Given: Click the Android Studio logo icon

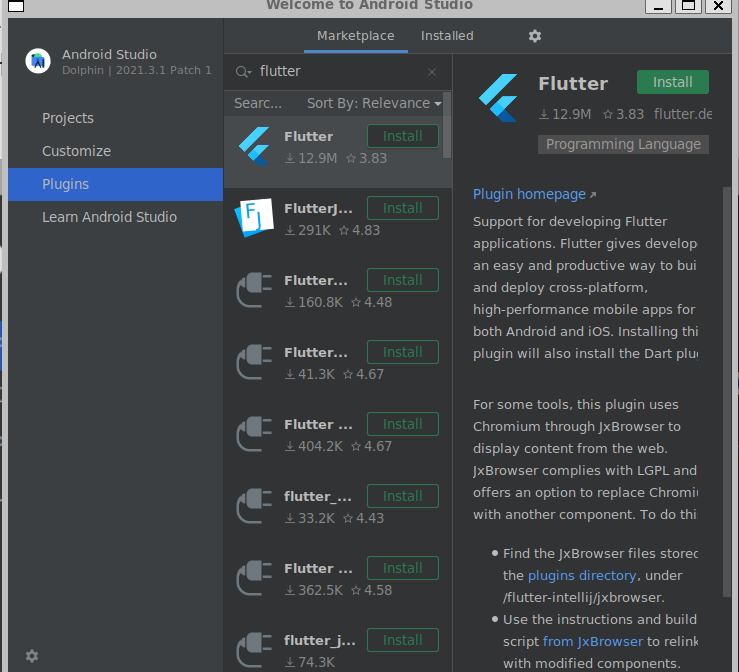Looking at the screenshot, I should 38,61.
